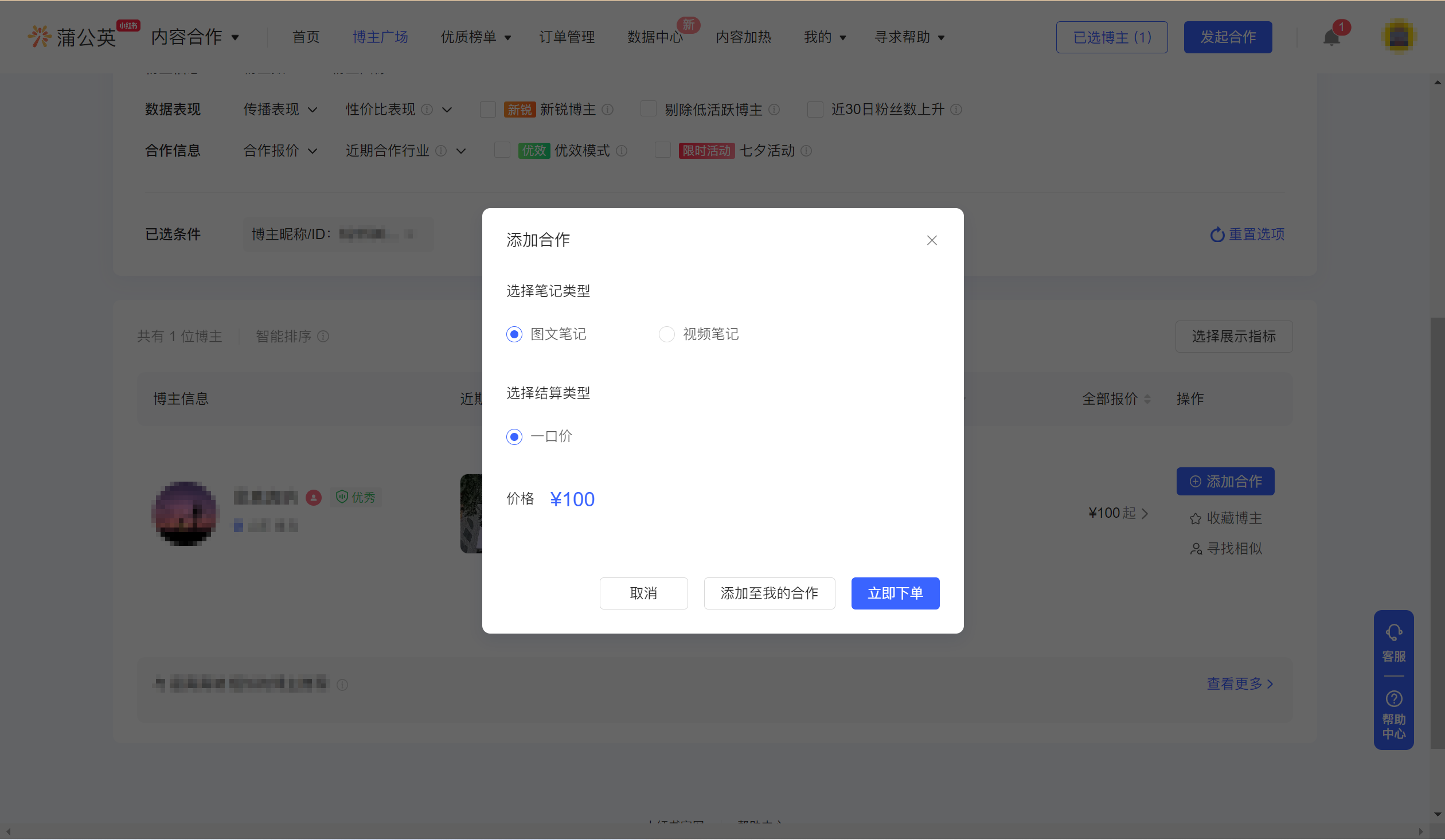Click 重置选项 refresh icon
Image resolution: width=1445 pixels, height=840 pixels.
[1217, 235]
